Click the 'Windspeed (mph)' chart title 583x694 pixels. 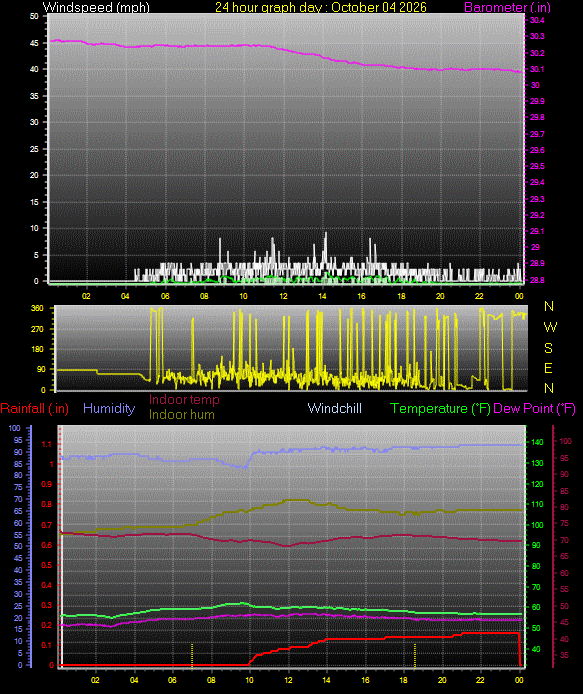tap(96, 8)
